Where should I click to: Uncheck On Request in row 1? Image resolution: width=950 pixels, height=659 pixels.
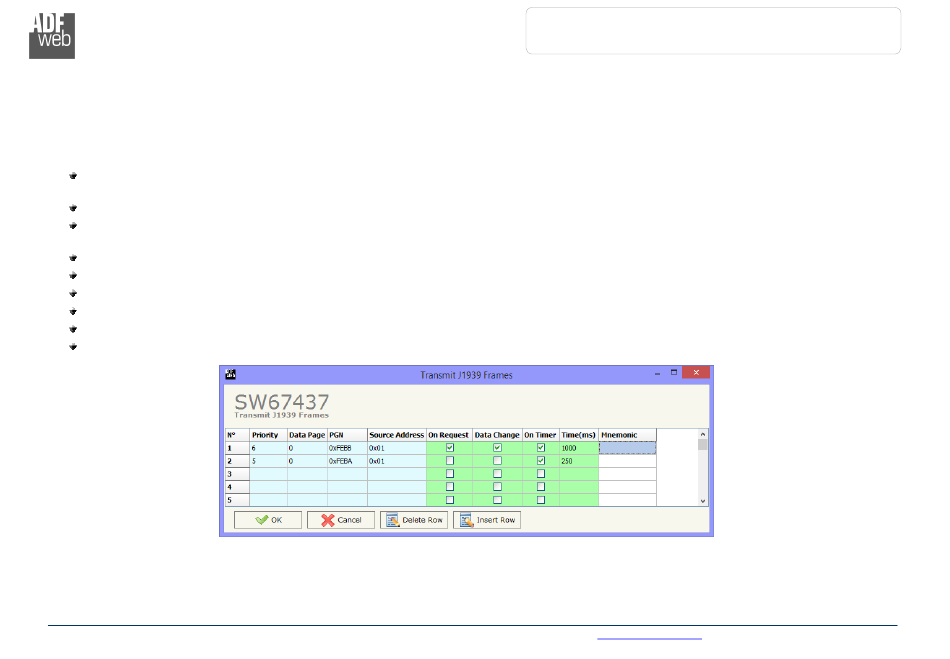450,448
